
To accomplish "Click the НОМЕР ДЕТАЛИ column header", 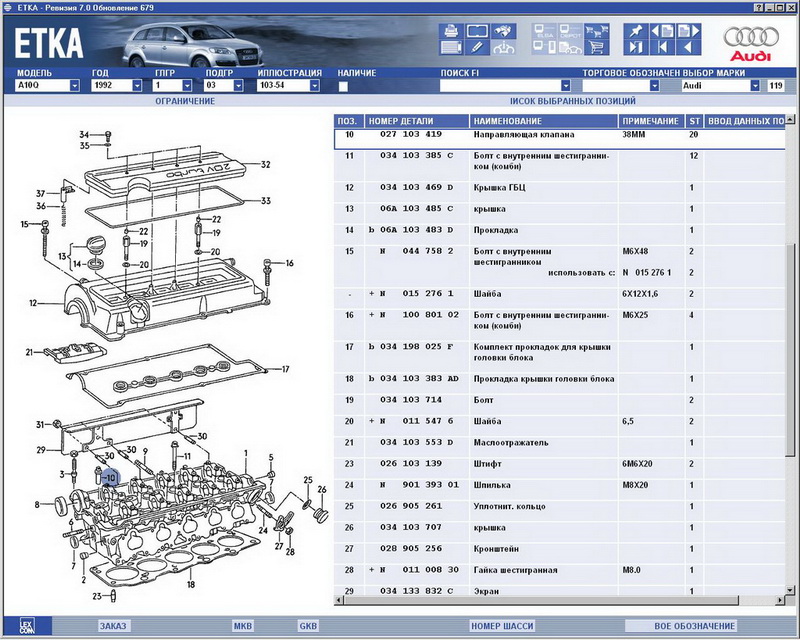I will tap(417, 121).
